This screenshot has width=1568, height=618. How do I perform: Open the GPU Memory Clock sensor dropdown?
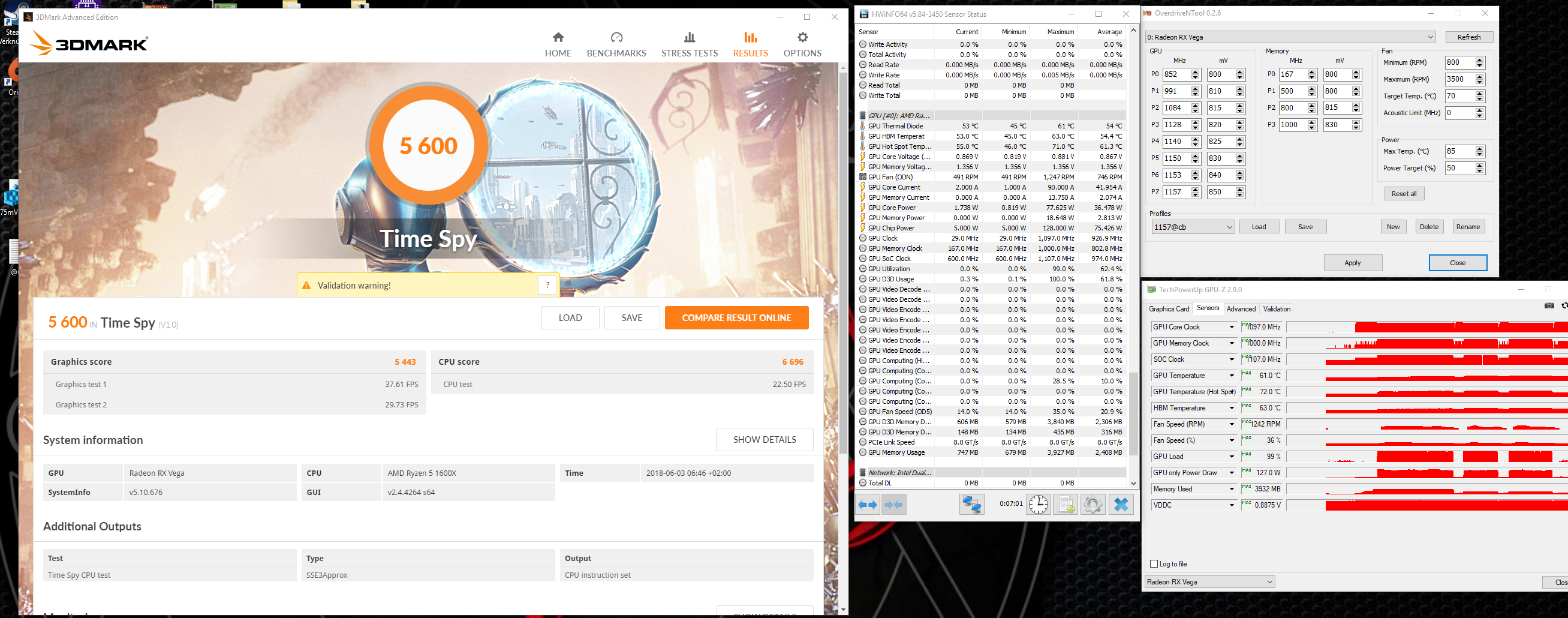[1232, 343]
